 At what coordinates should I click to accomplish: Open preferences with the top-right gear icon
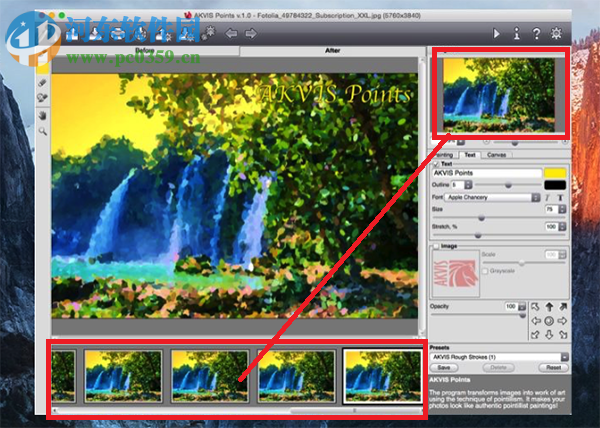coord(556,33)
